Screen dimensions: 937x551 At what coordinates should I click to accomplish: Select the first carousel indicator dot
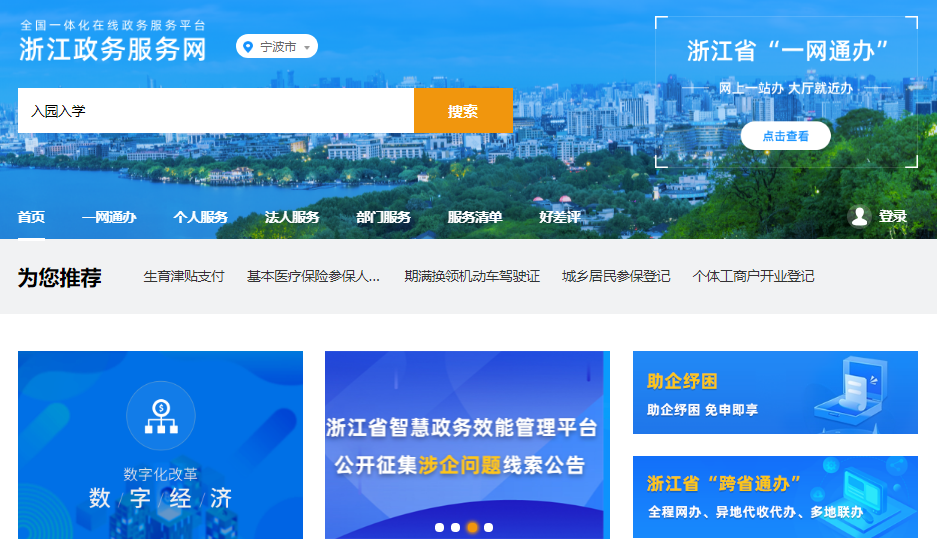tap(439, 527)
